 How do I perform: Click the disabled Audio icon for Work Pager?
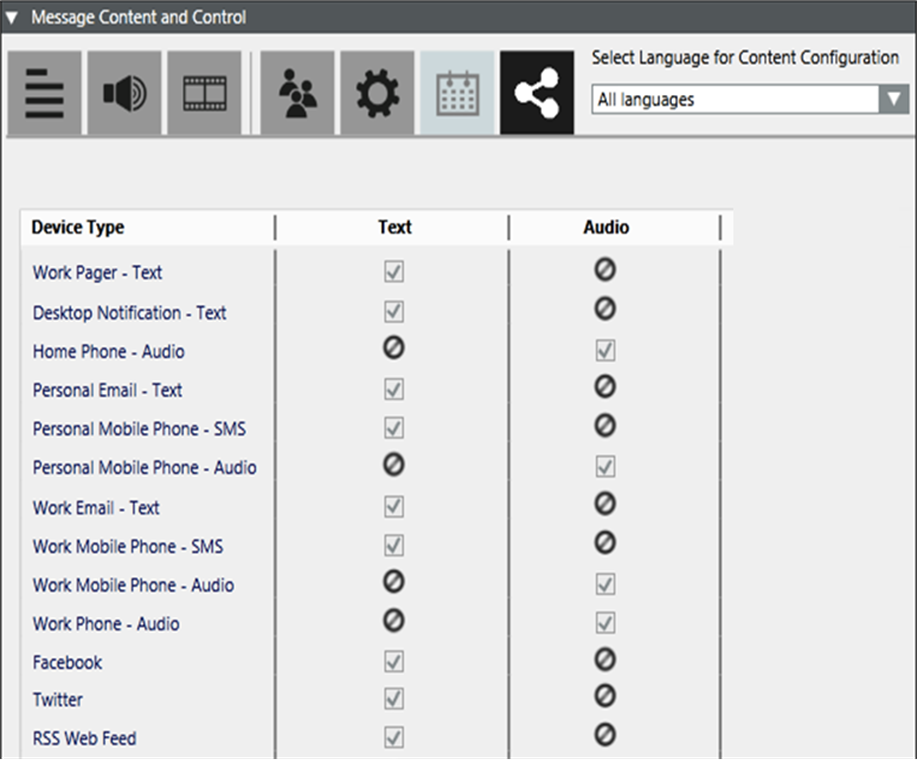point(605,270)
